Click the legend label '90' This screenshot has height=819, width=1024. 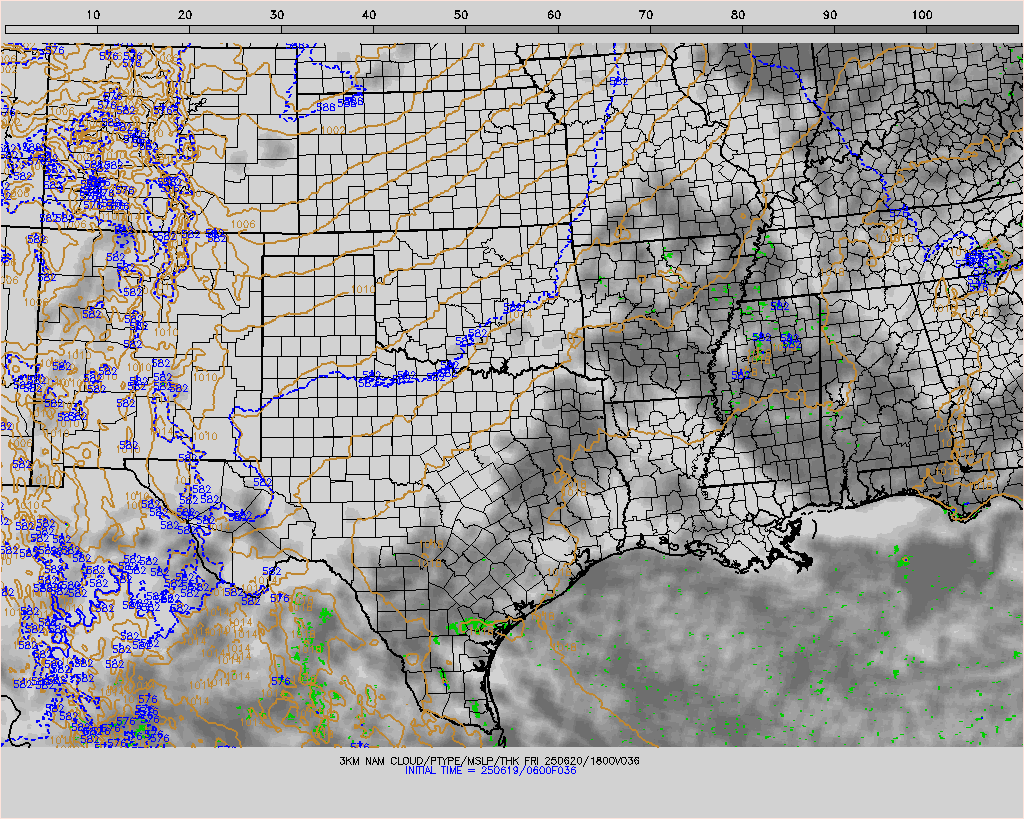(830, 15)
